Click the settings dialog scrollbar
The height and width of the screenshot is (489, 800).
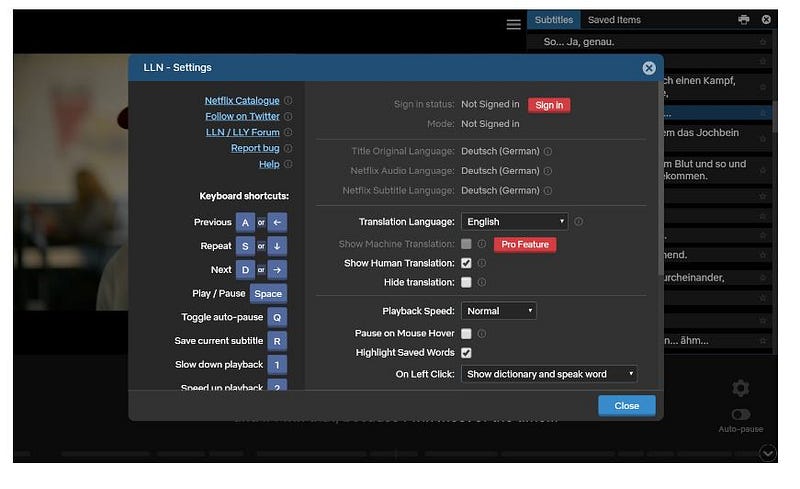tap(661, 179)
